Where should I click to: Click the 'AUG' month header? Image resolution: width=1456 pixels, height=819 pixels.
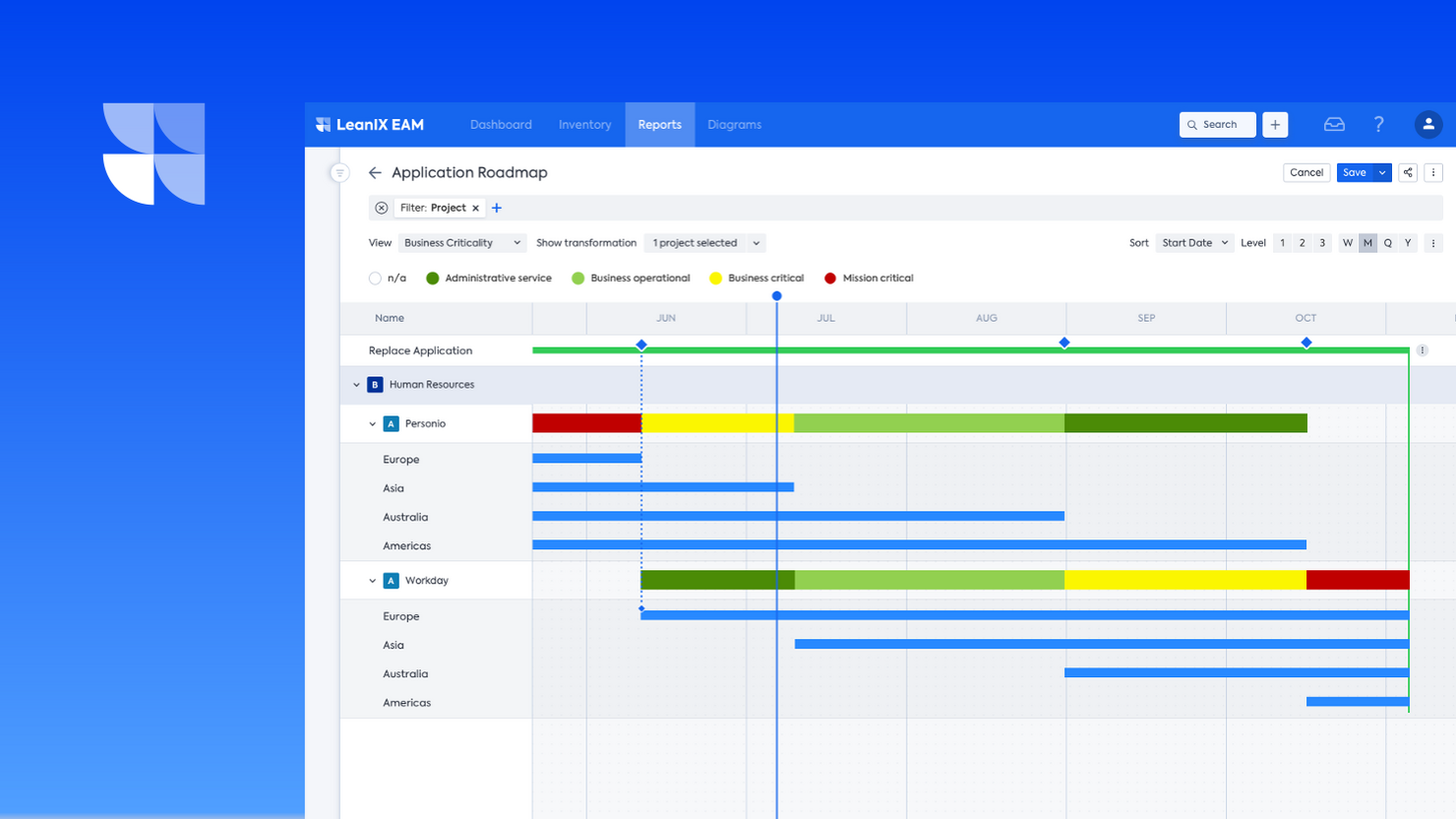[987, 318]
